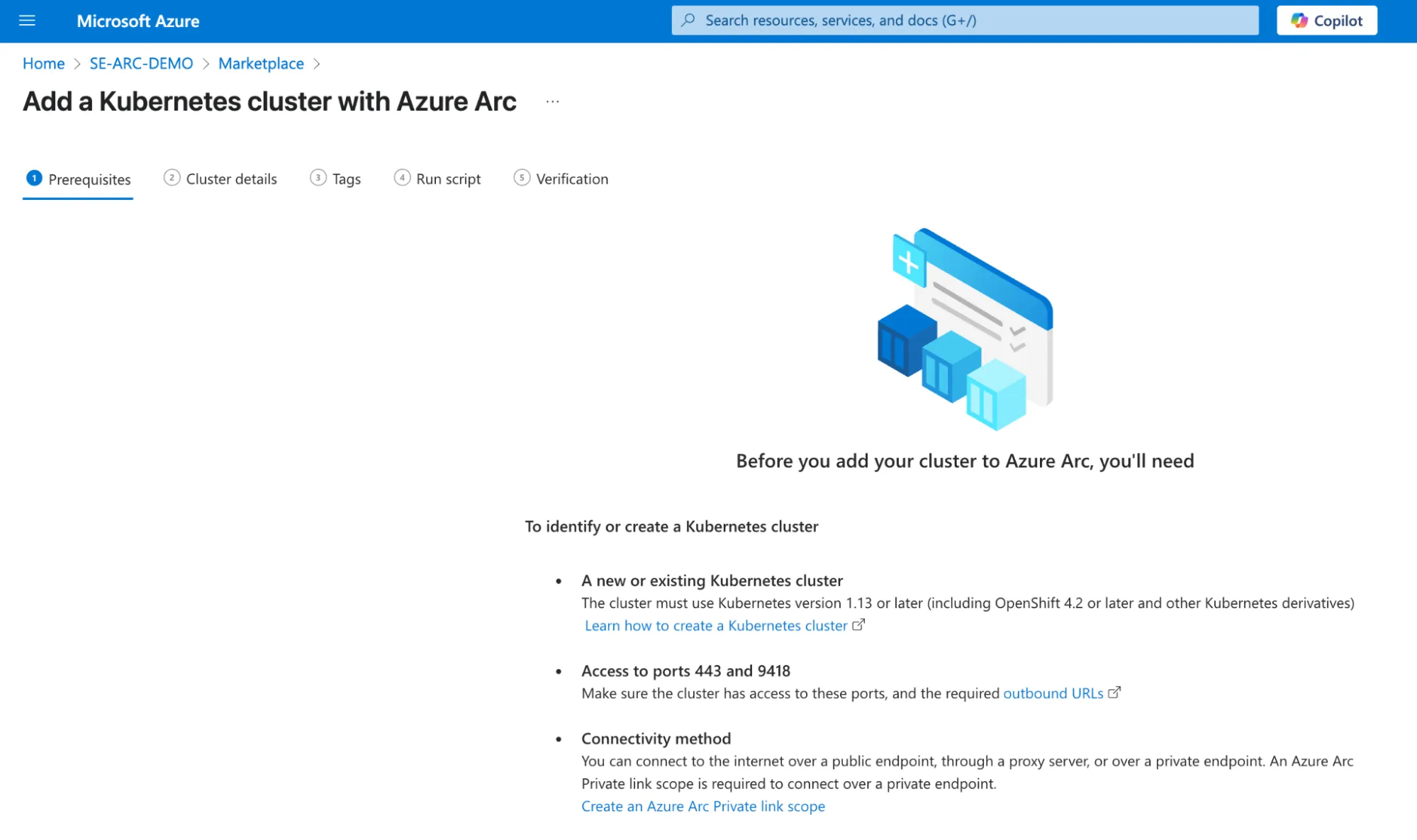
Task: Click step 3 circle icon for Tags
Action: pyautogui.click(x=318, y=178)
